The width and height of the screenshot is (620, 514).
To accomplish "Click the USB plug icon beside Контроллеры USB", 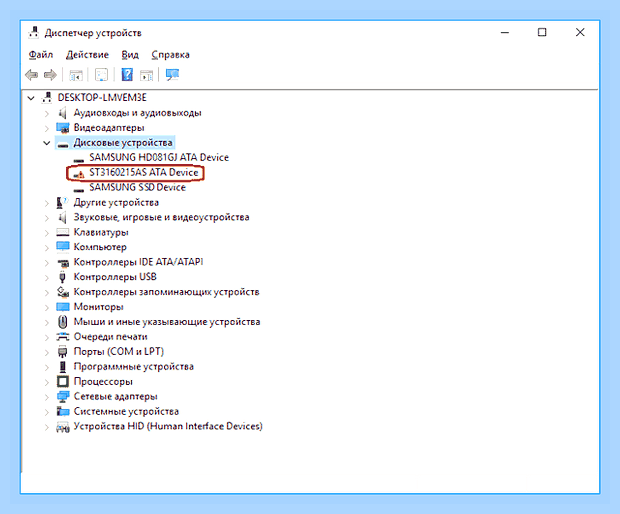I will click(62, 277).
